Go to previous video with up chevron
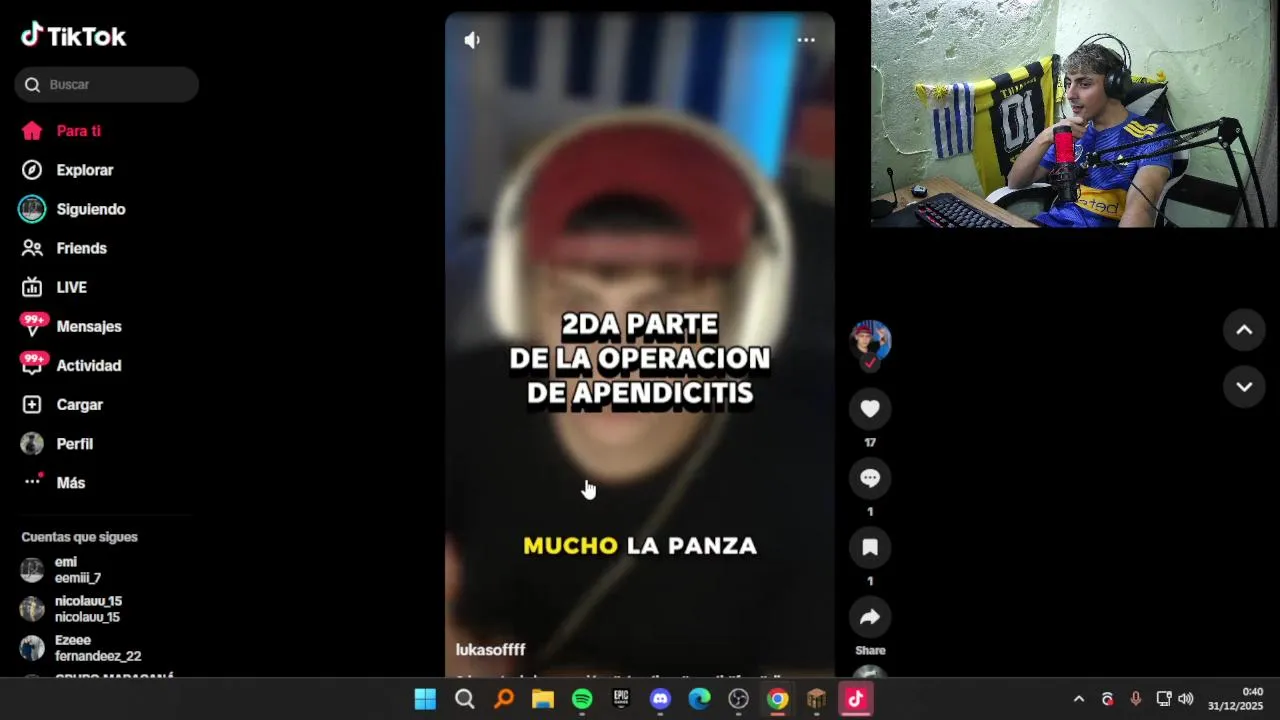The width and height of the screenshot is (1280, 720). click(x=1244, y=330)
